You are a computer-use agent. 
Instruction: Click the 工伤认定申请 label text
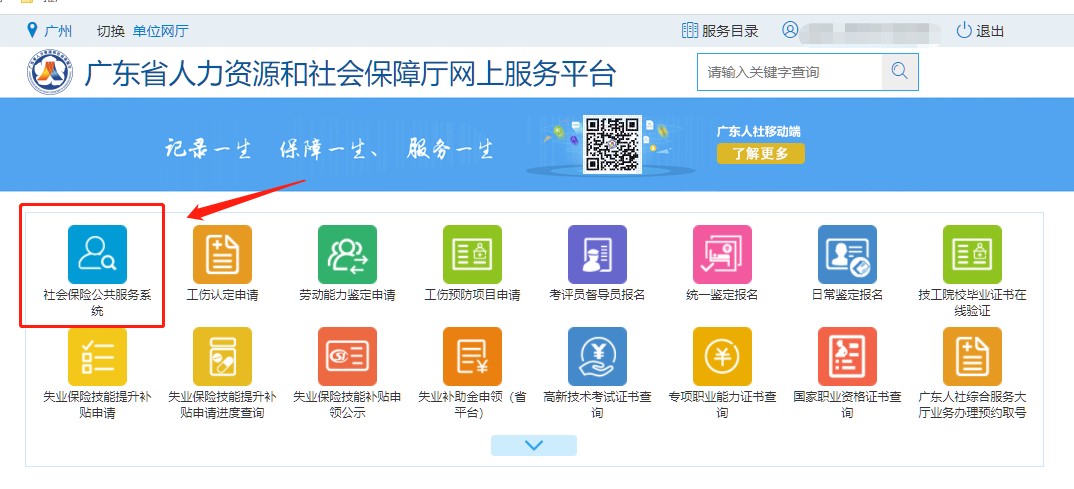(x=222, y=295)
